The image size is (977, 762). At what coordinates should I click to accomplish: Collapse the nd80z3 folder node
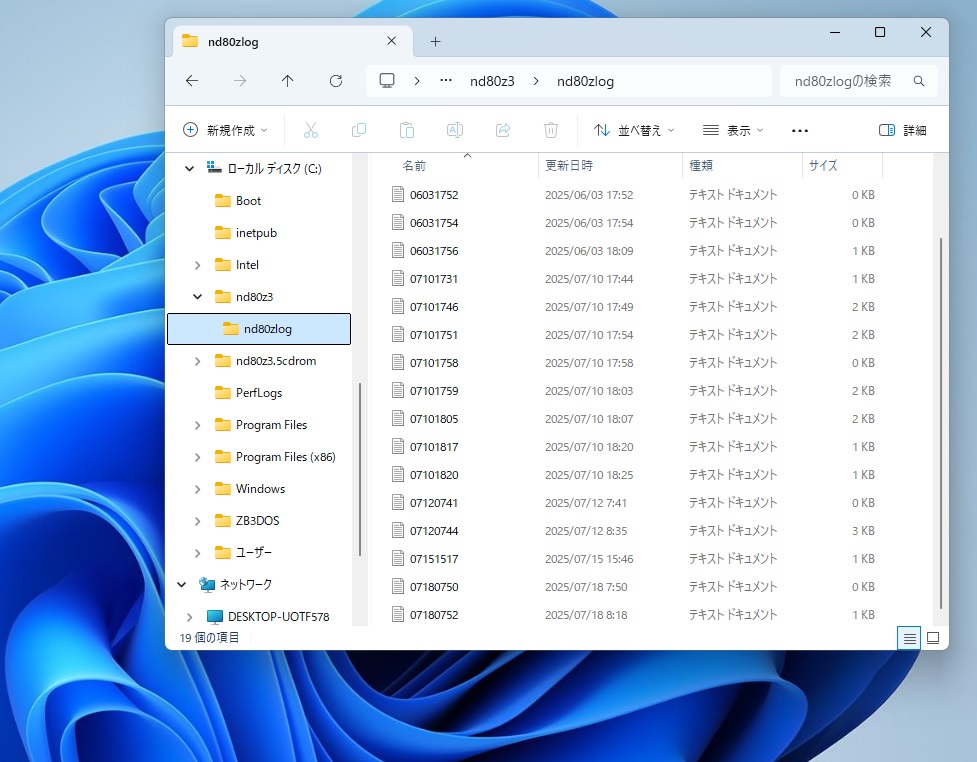click(x=198, y=297)
